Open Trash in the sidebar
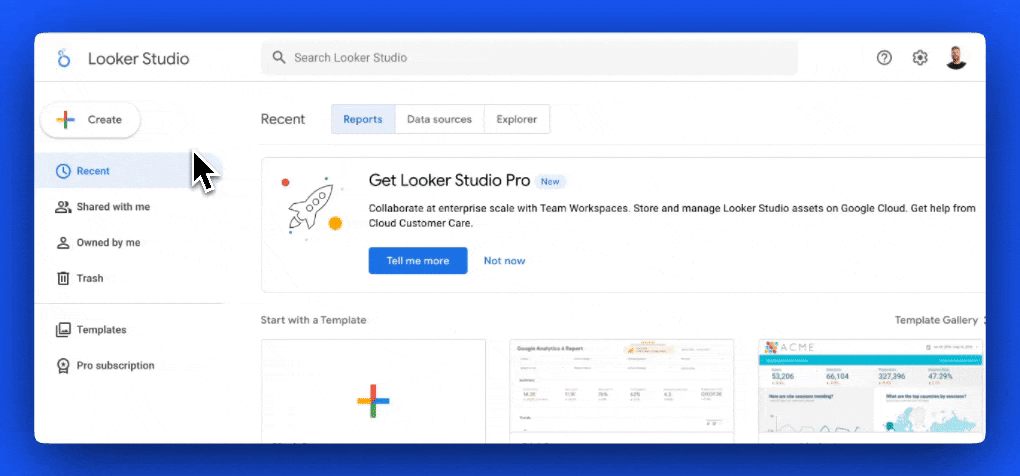1020x476 pixels. coord(128,278)
